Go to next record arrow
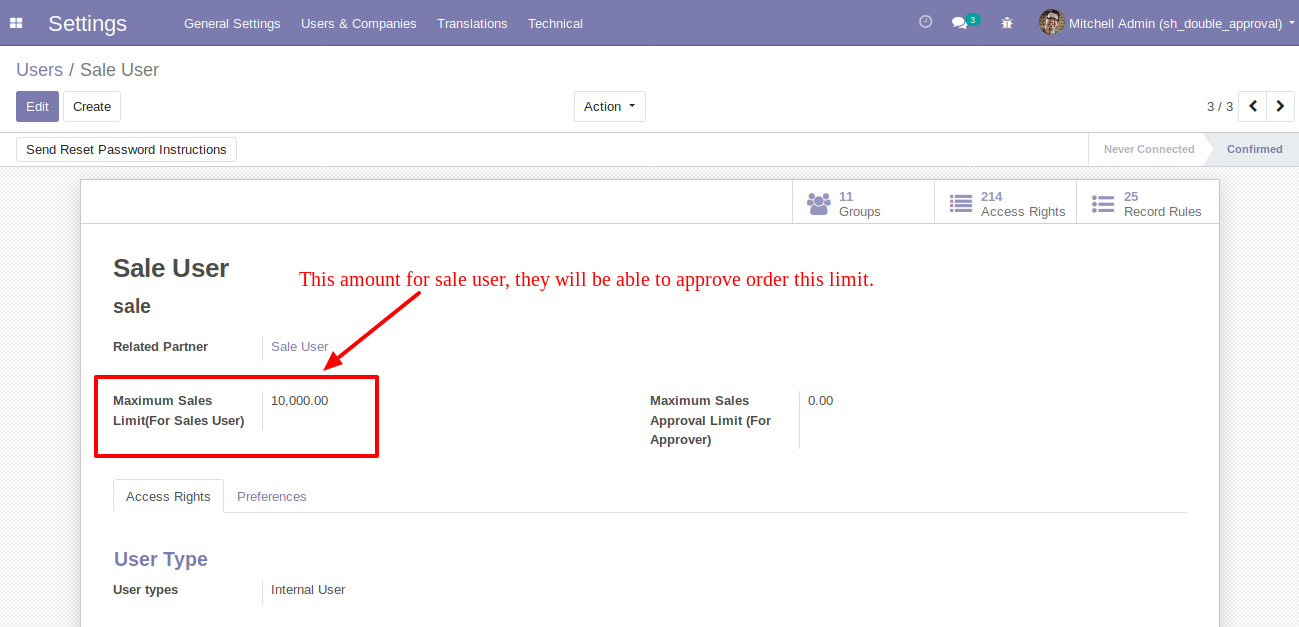 [x=1280, y=106]
